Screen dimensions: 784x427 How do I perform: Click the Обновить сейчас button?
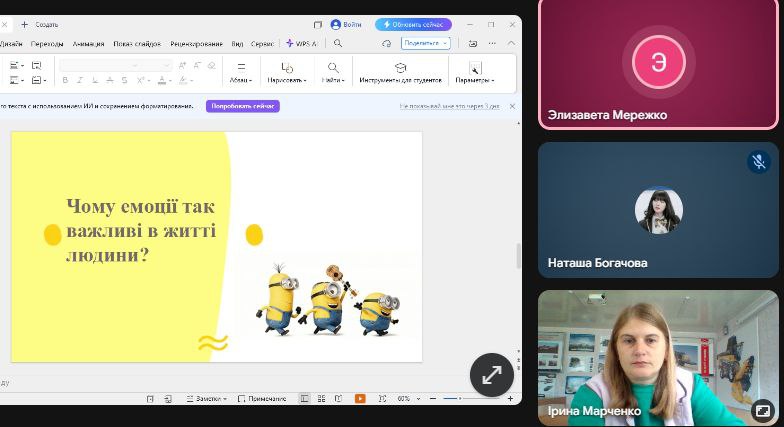point(413,24)
